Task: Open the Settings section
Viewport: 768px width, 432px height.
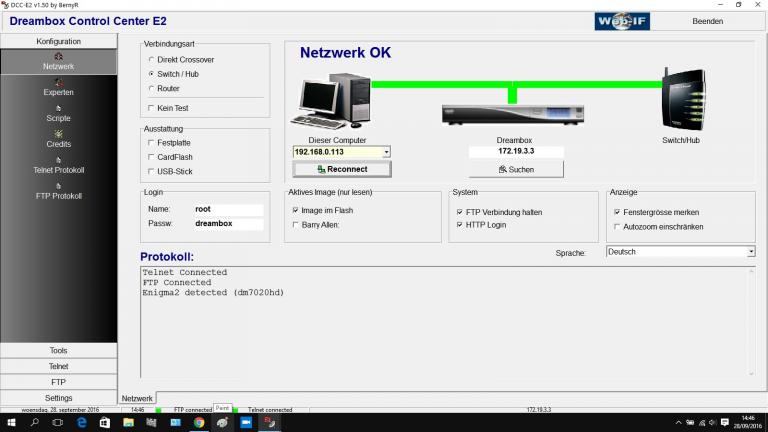Action: (x=58, y=398)
